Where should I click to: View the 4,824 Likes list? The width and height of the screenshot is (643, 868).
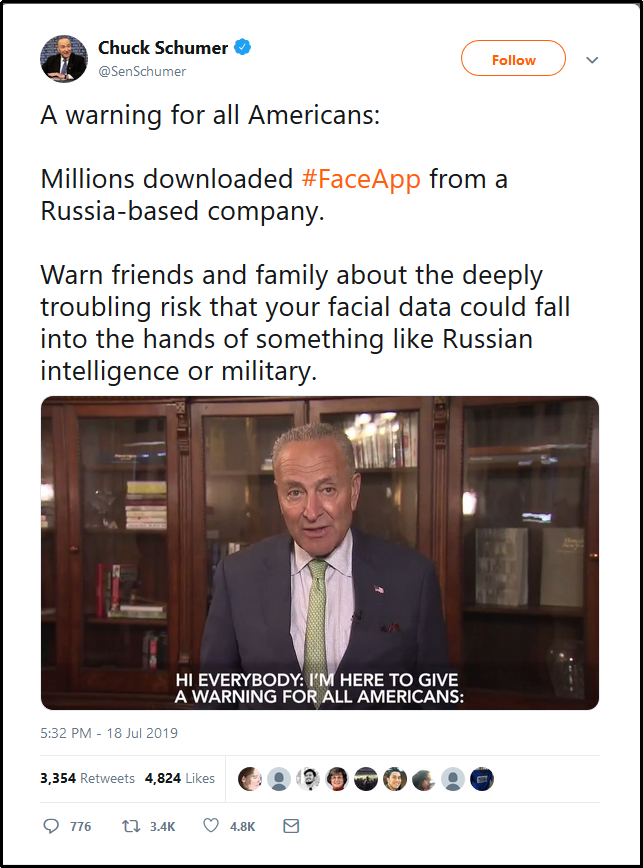point(180,778)
